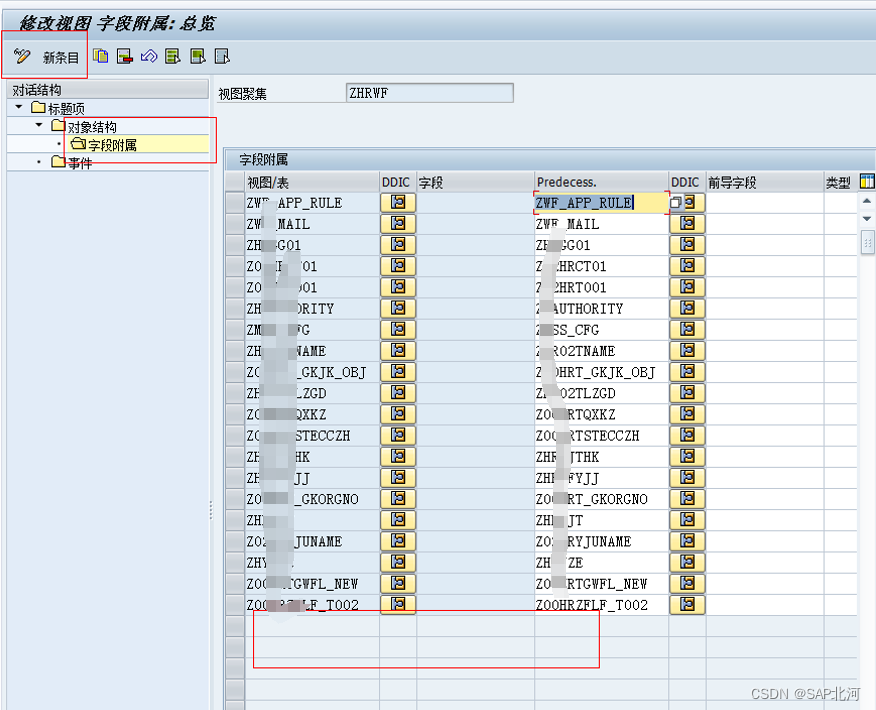This screenshot has width=876, height=710.
Task: Click the table settings icon at grid corner
Action: point(866,180)
